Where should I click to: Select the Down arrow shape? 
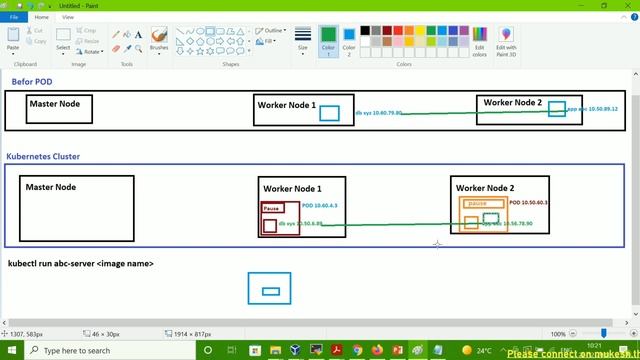point(180,51)
